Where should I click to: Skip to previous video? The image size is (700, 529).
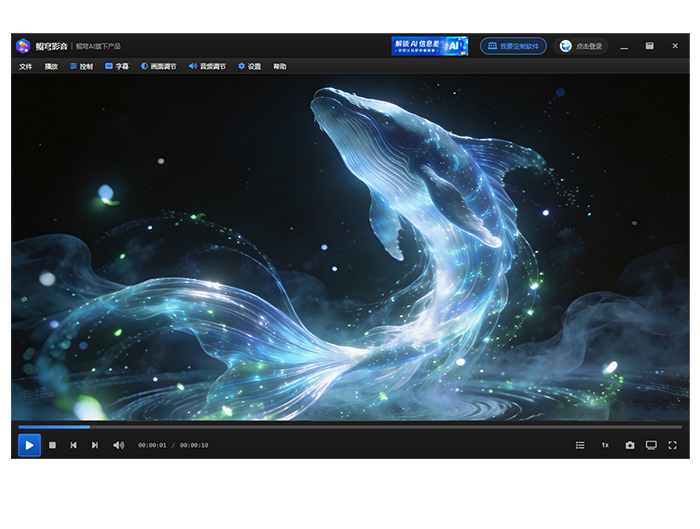73,445
